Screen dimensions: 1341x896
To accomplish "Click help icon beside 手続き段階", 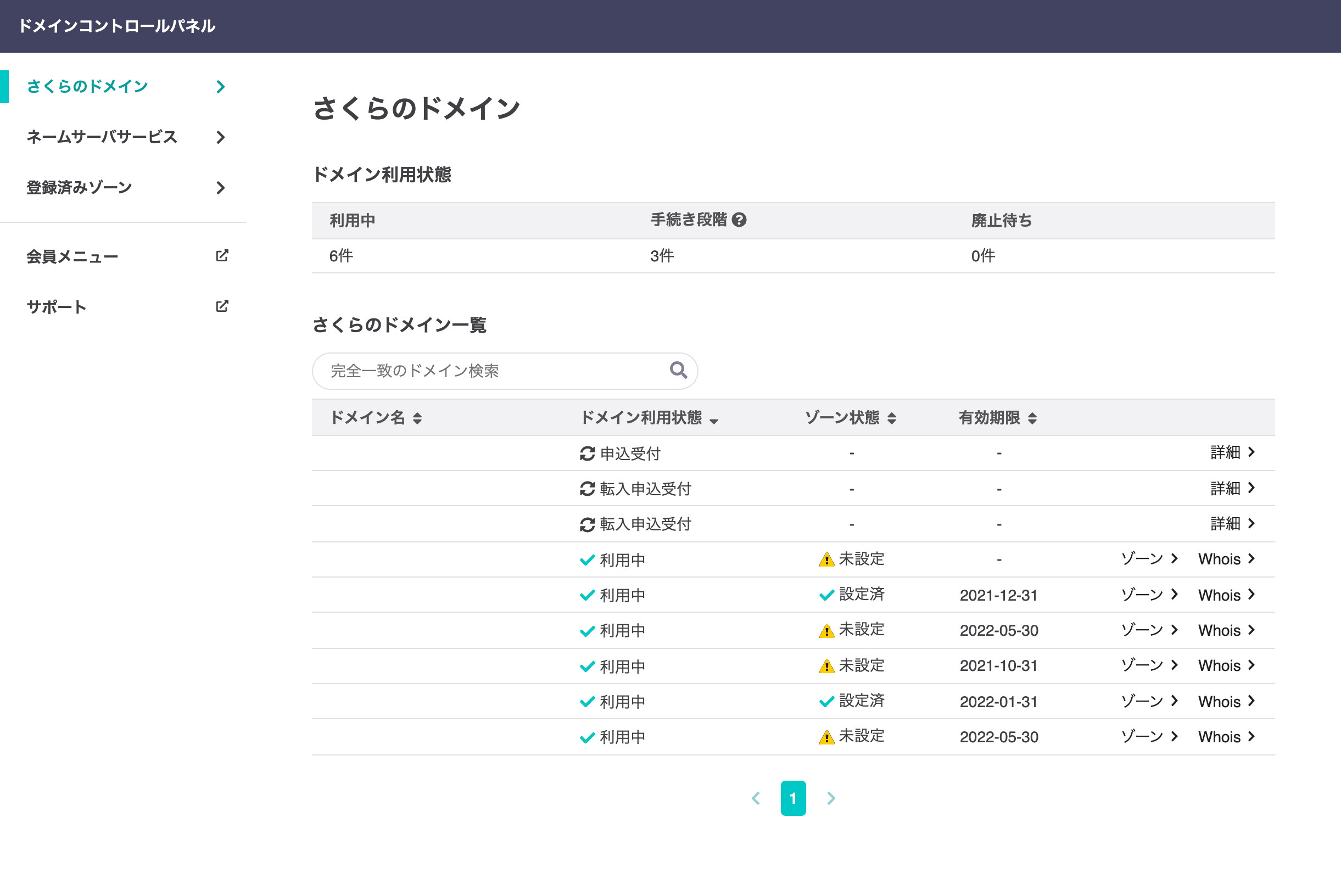I will [739, 220].
